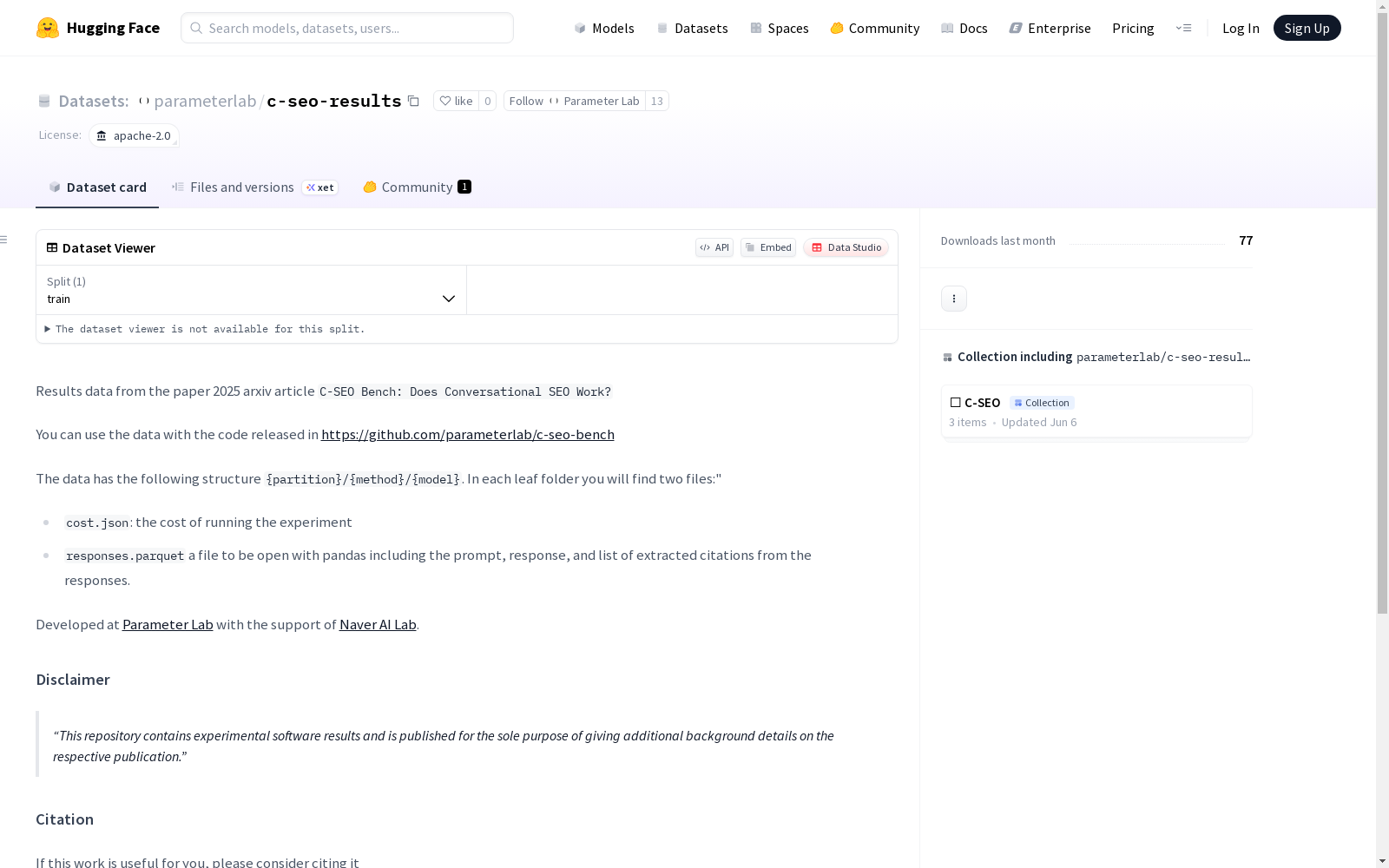Click the Embed button in viewer
Screen dimensions: 1389x868
tap(768, 247)
